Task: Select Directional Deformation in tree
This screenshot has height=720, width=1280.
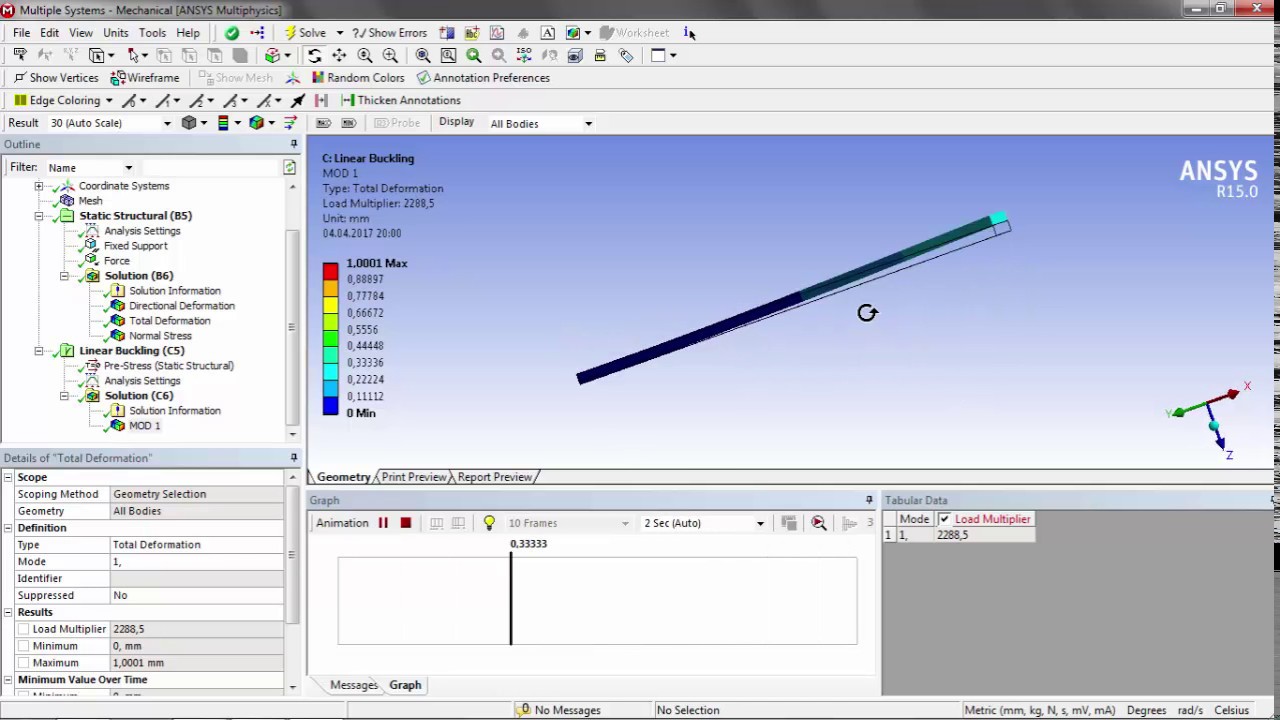Action: coord(181,306)
